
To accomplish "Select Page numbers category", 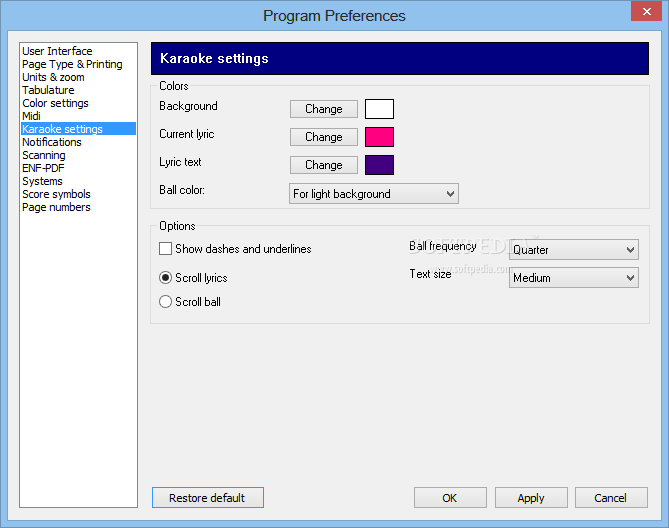I will 56,207.
